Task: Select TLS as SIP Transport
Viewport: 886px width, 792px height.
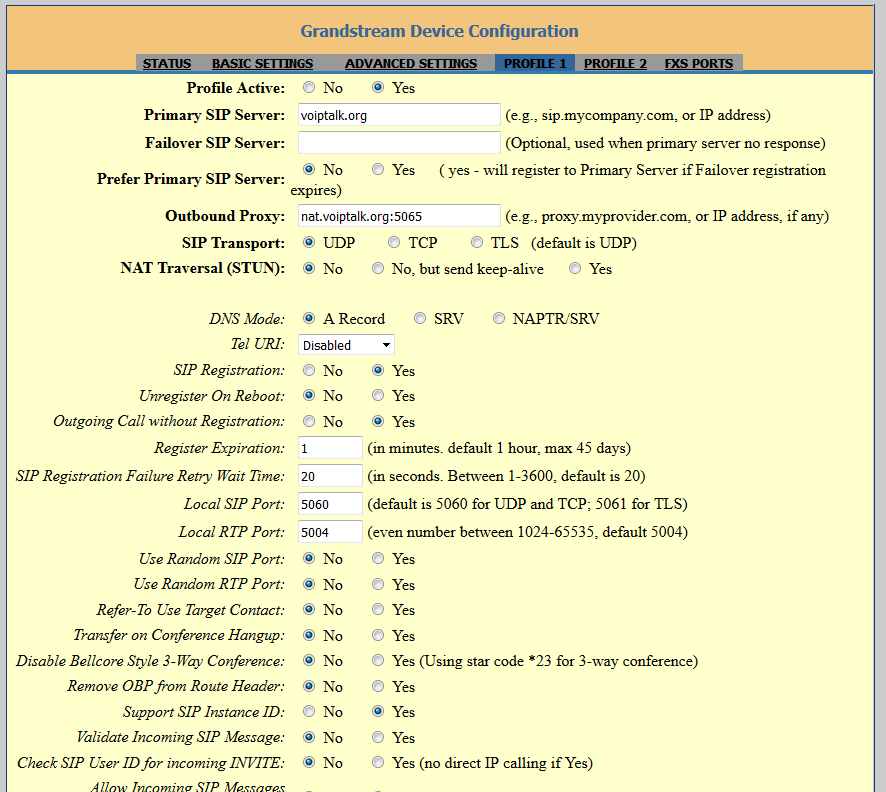Action: [477, 242]
